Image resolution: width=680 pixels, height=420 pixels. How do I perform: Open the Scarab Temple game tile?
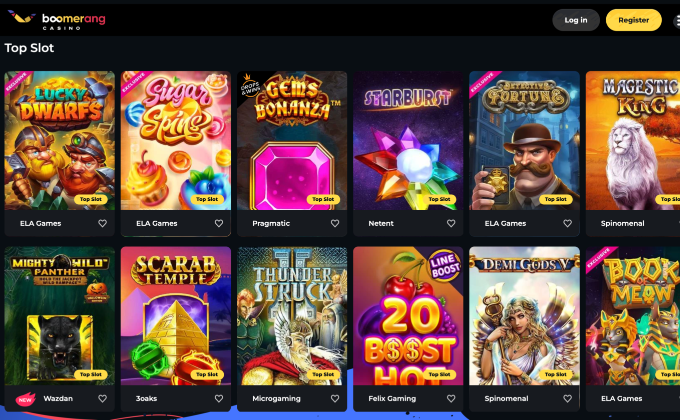point(176,316)
